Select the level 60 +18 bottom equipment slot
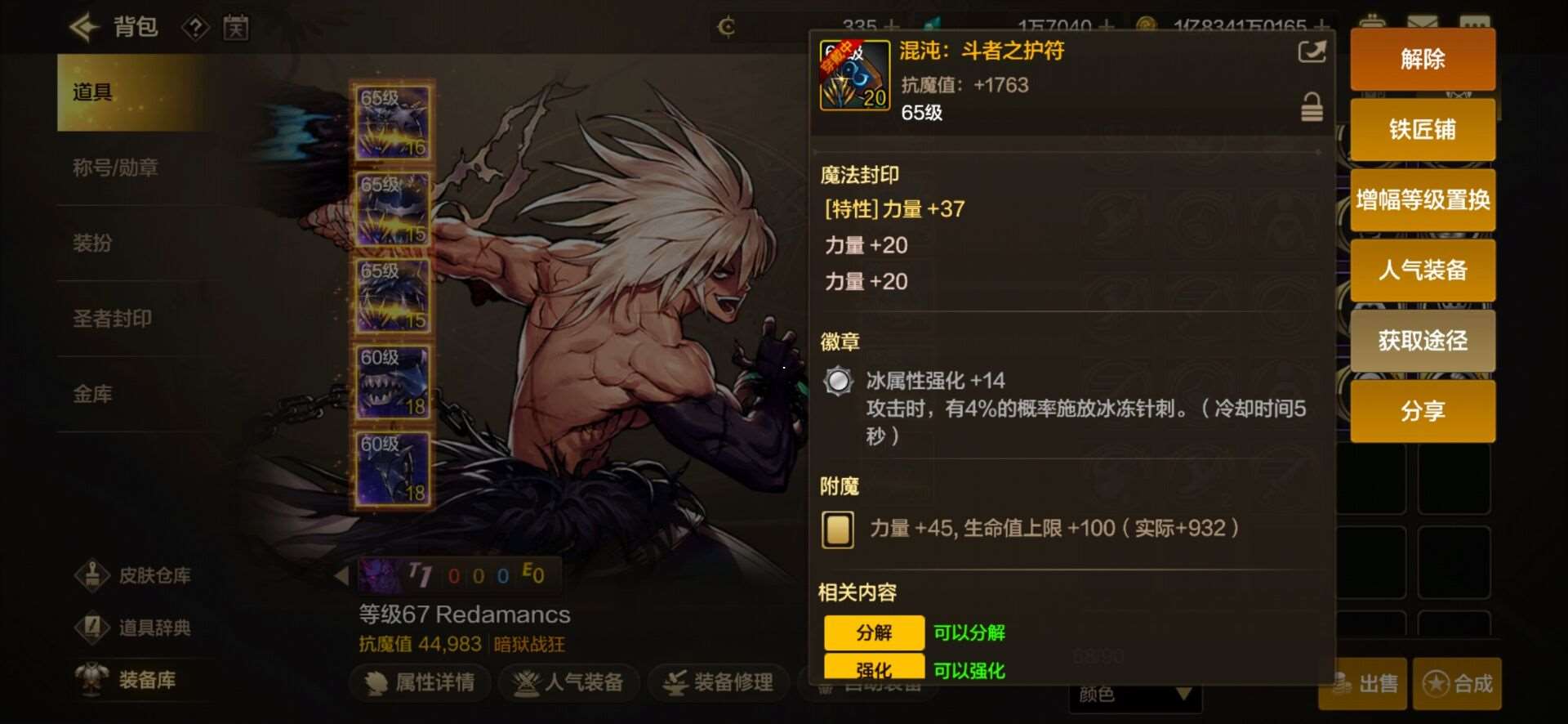The image size is (1568, 724). click(x=393, y=469)
